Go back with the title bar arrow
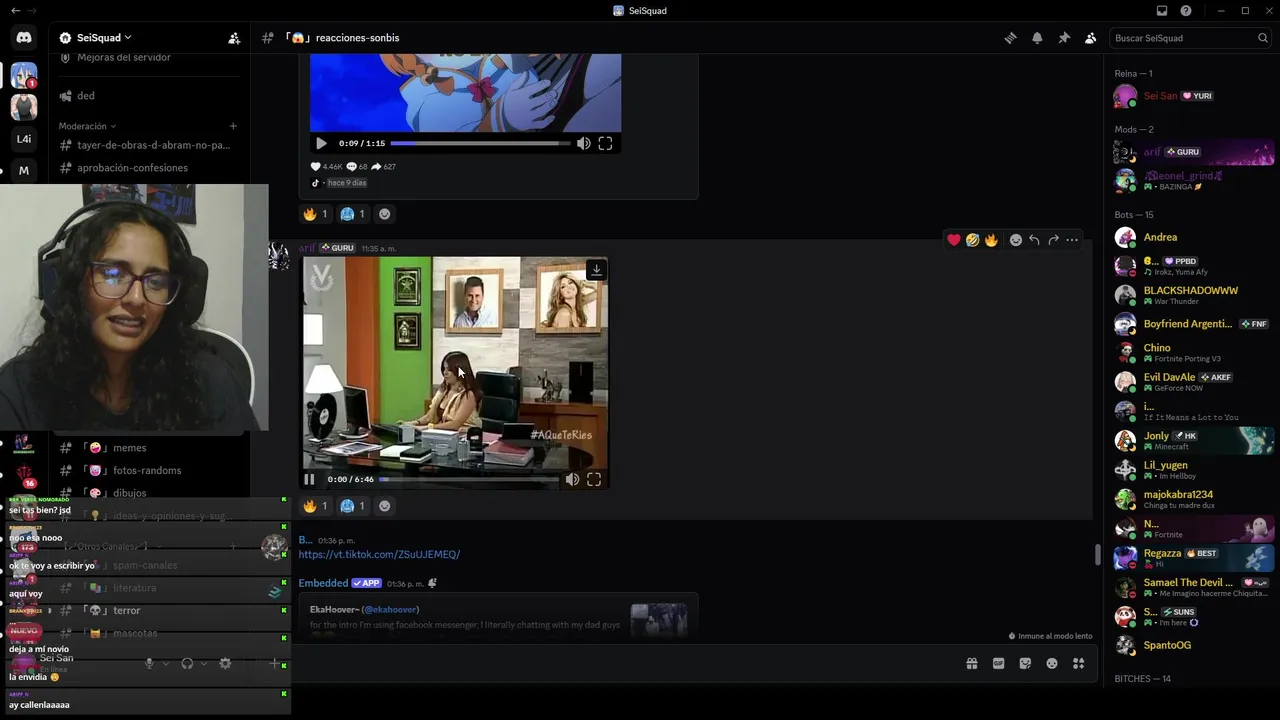This screenshot has height=720, width=1280. (15, 10)
